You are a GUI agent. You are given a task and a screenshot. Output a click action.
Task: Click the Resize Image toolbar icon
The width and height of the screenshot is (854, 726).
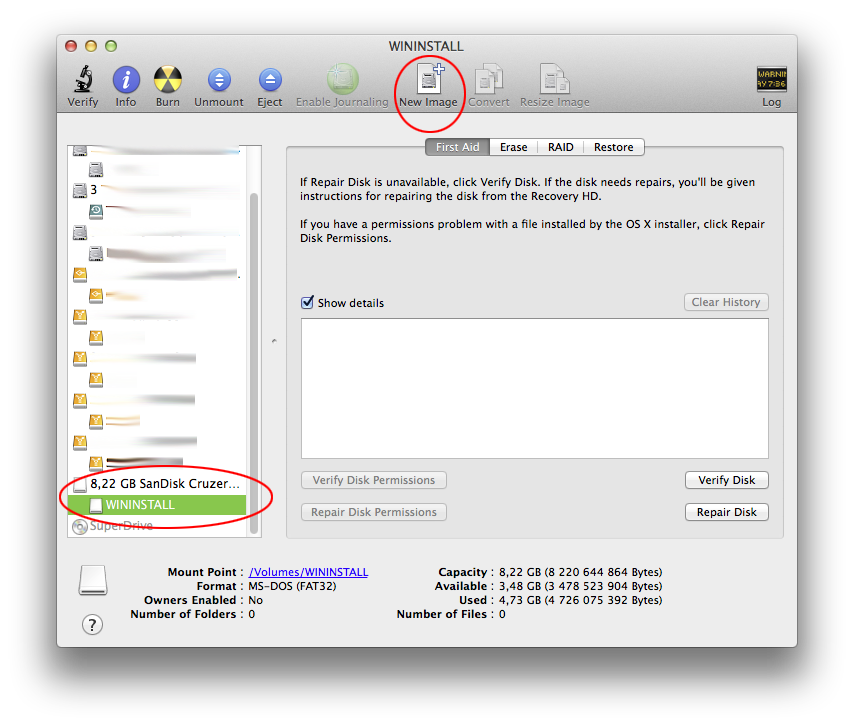tap(554, 79)
